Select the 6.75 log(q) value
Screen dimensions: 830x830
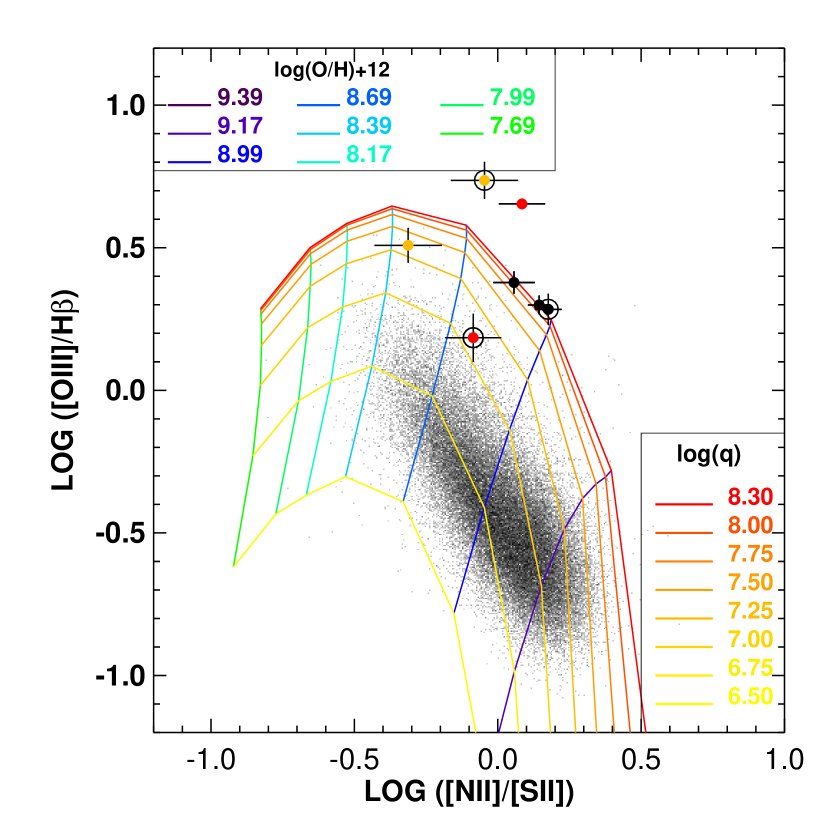(x=750, y=667)
